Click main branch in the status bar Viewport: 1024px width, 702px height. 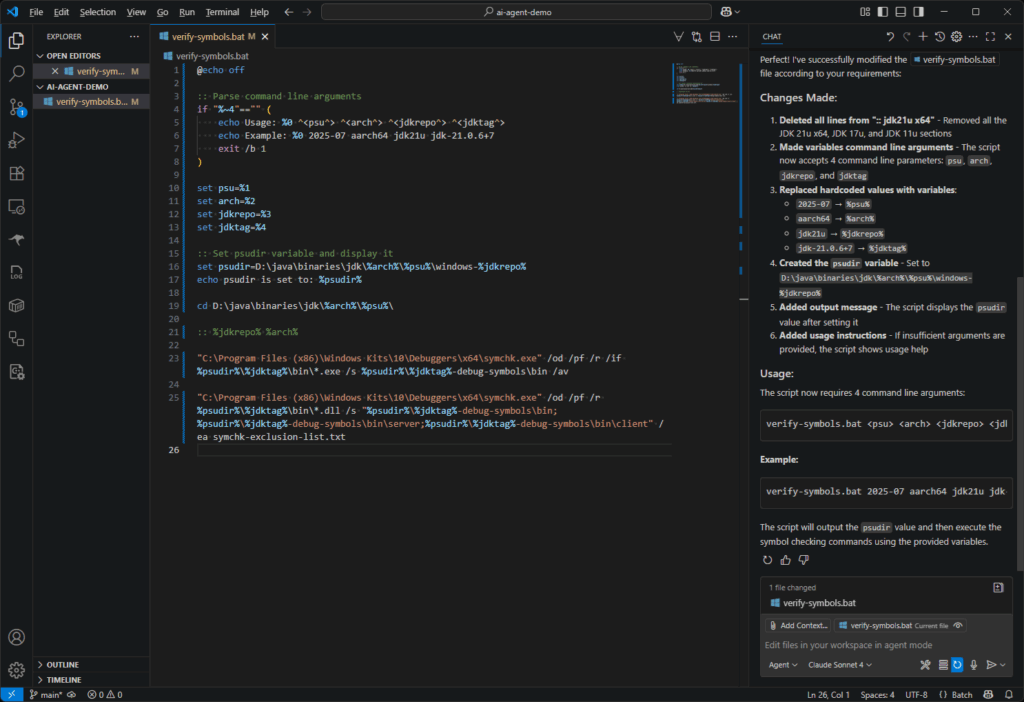[46, 694]
